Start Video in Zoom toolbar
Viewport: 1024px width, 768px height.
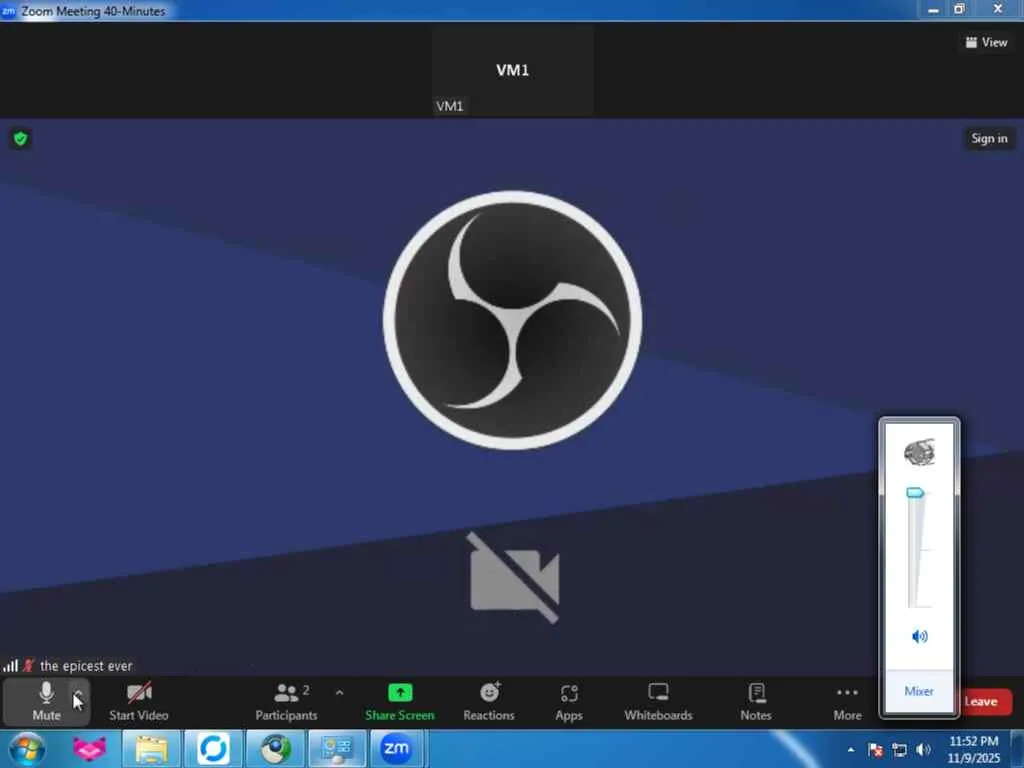(138, 702)
